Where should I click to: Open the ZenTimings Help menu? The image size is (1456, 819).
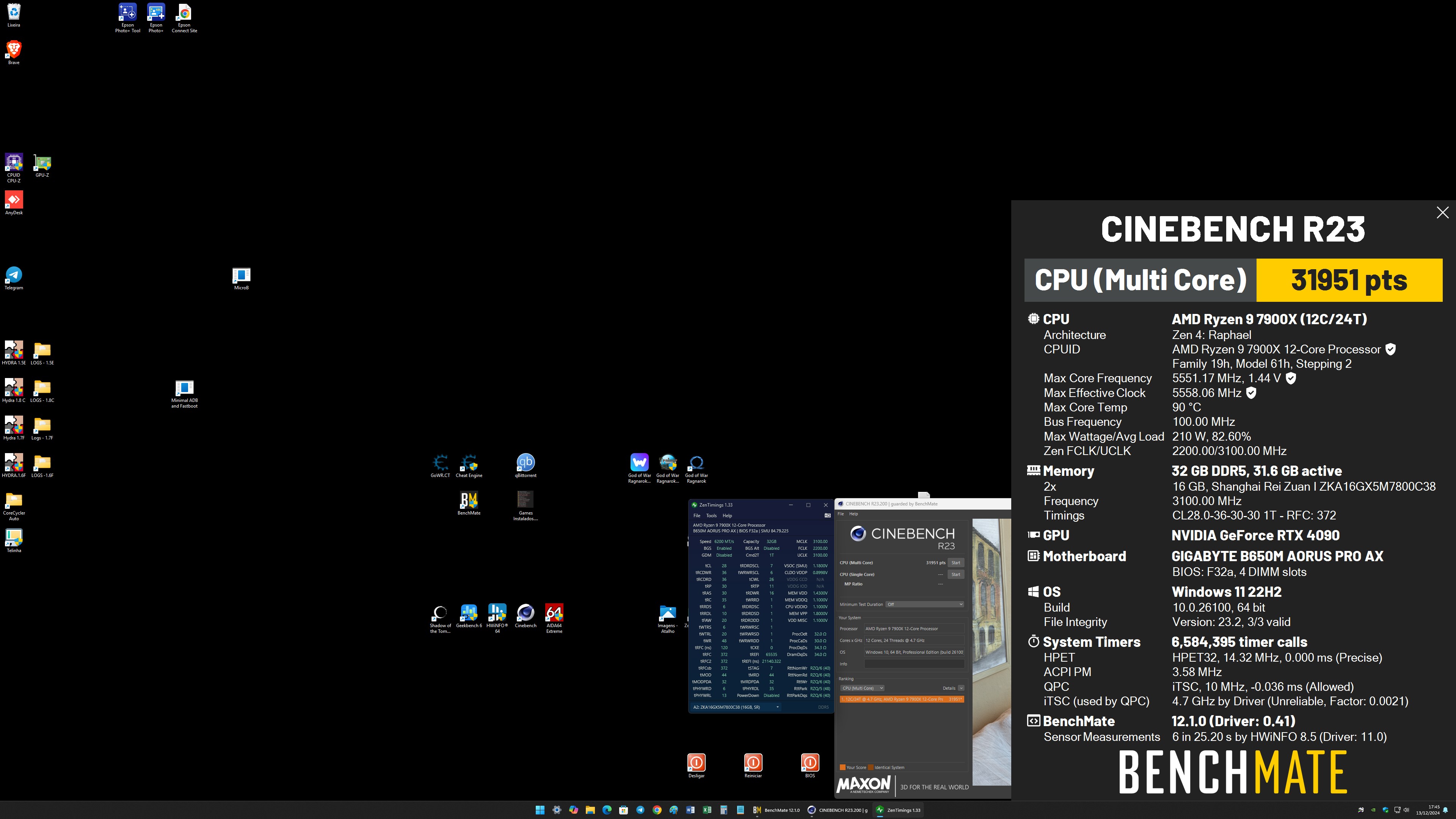[x=728, y=516]
